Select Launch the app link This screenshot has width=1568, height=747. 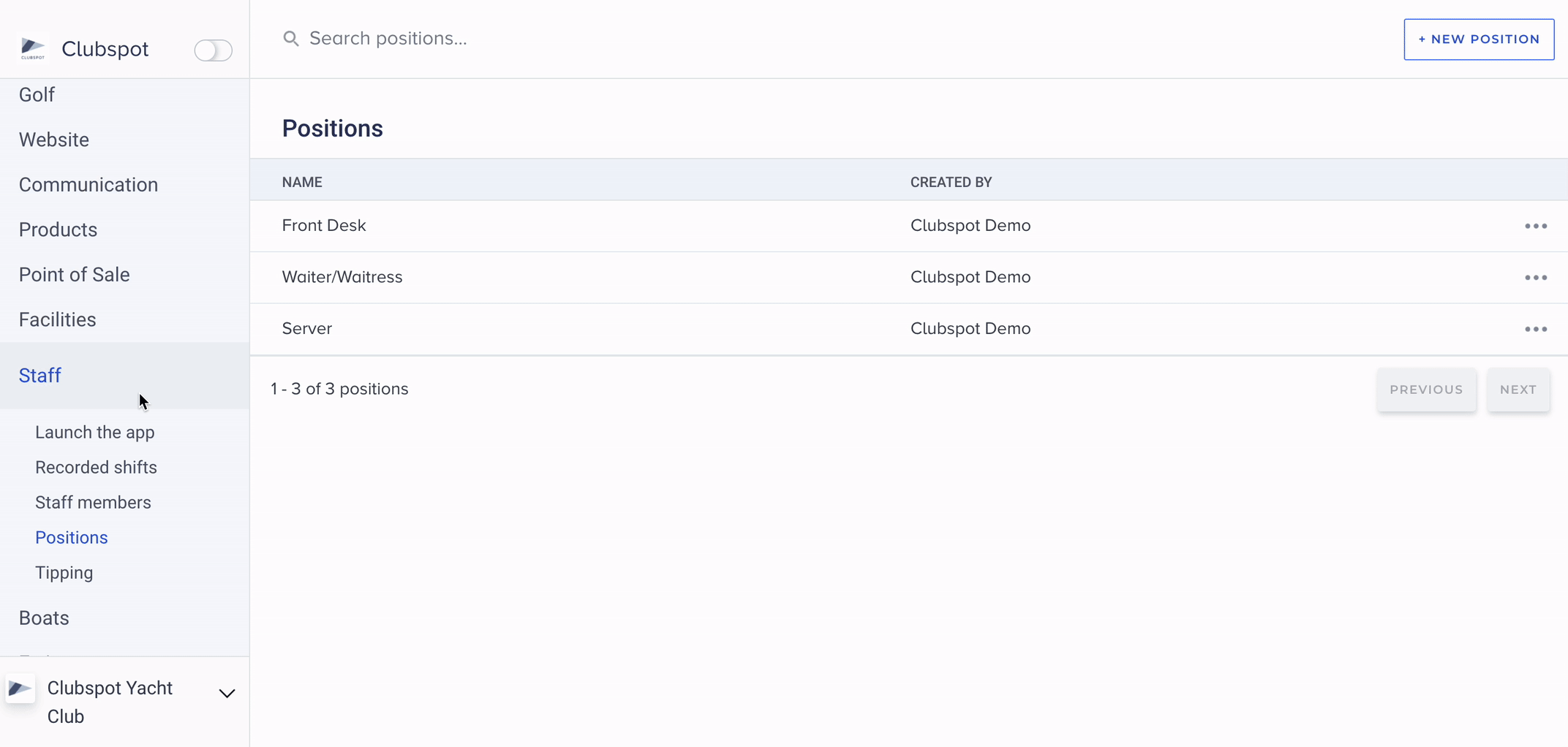[x=95, y=433]
